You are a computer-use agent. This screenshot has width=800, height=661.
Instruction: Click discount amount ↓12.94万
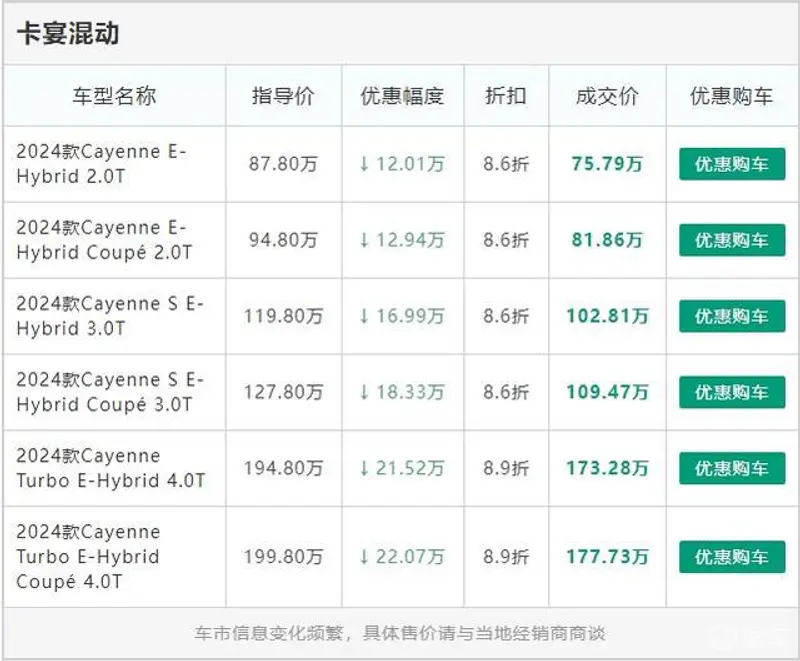[402, 240]
